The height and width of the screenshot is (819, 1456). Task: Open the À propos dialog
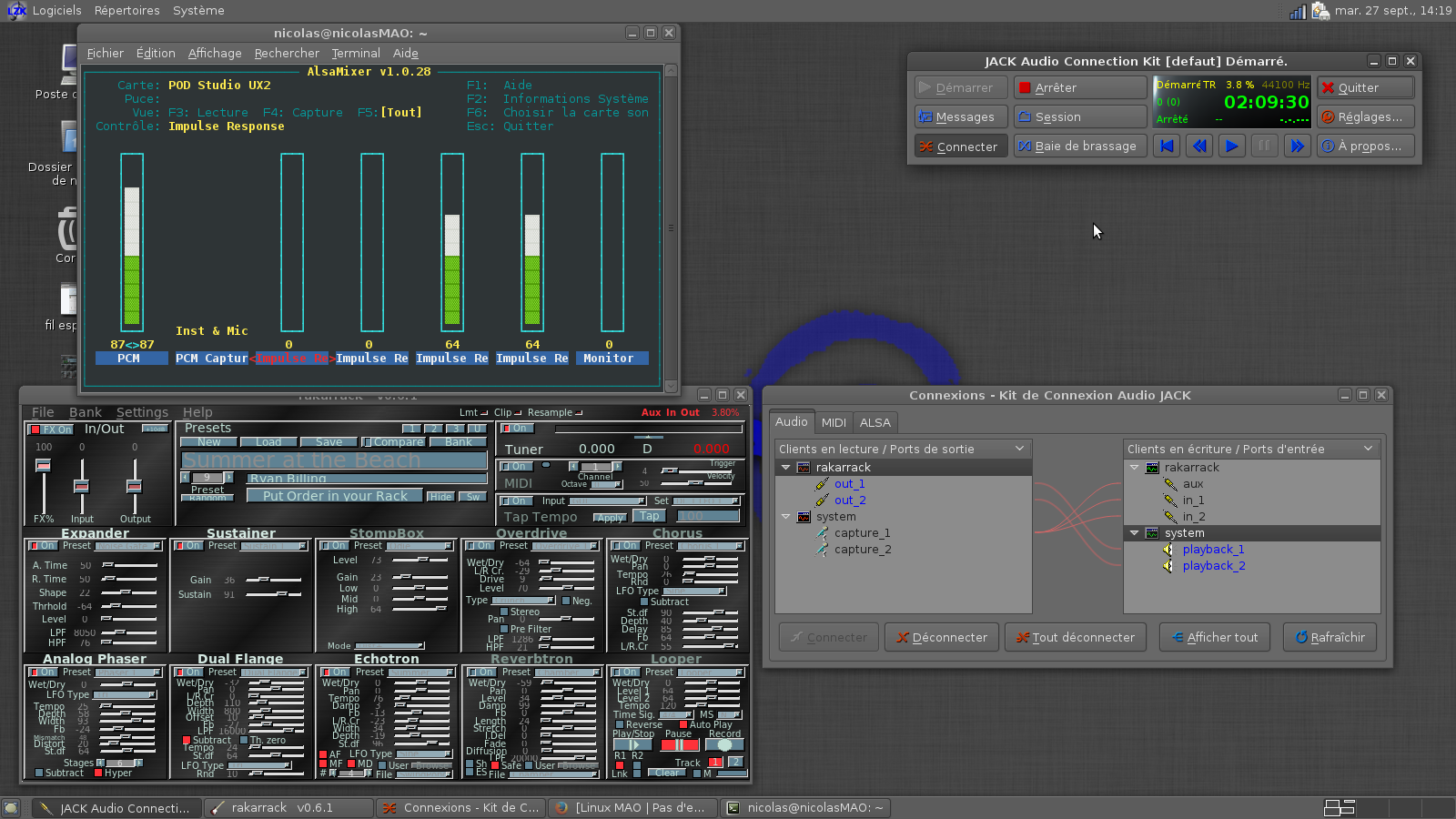click(x=1365, y=147)
